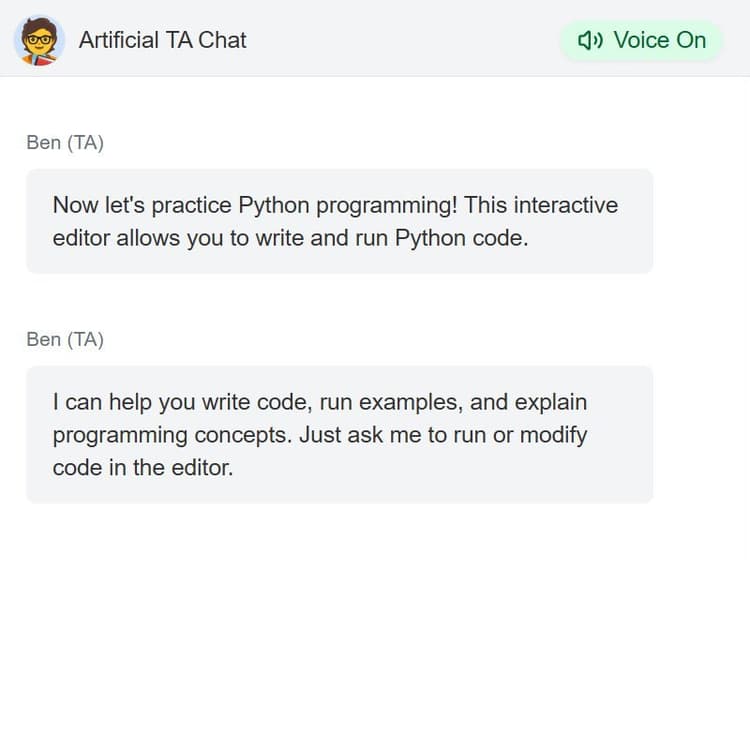Click the word "Voice" in the voice button
The width and height of the screenshot is (750, 750).
(641, 40)
